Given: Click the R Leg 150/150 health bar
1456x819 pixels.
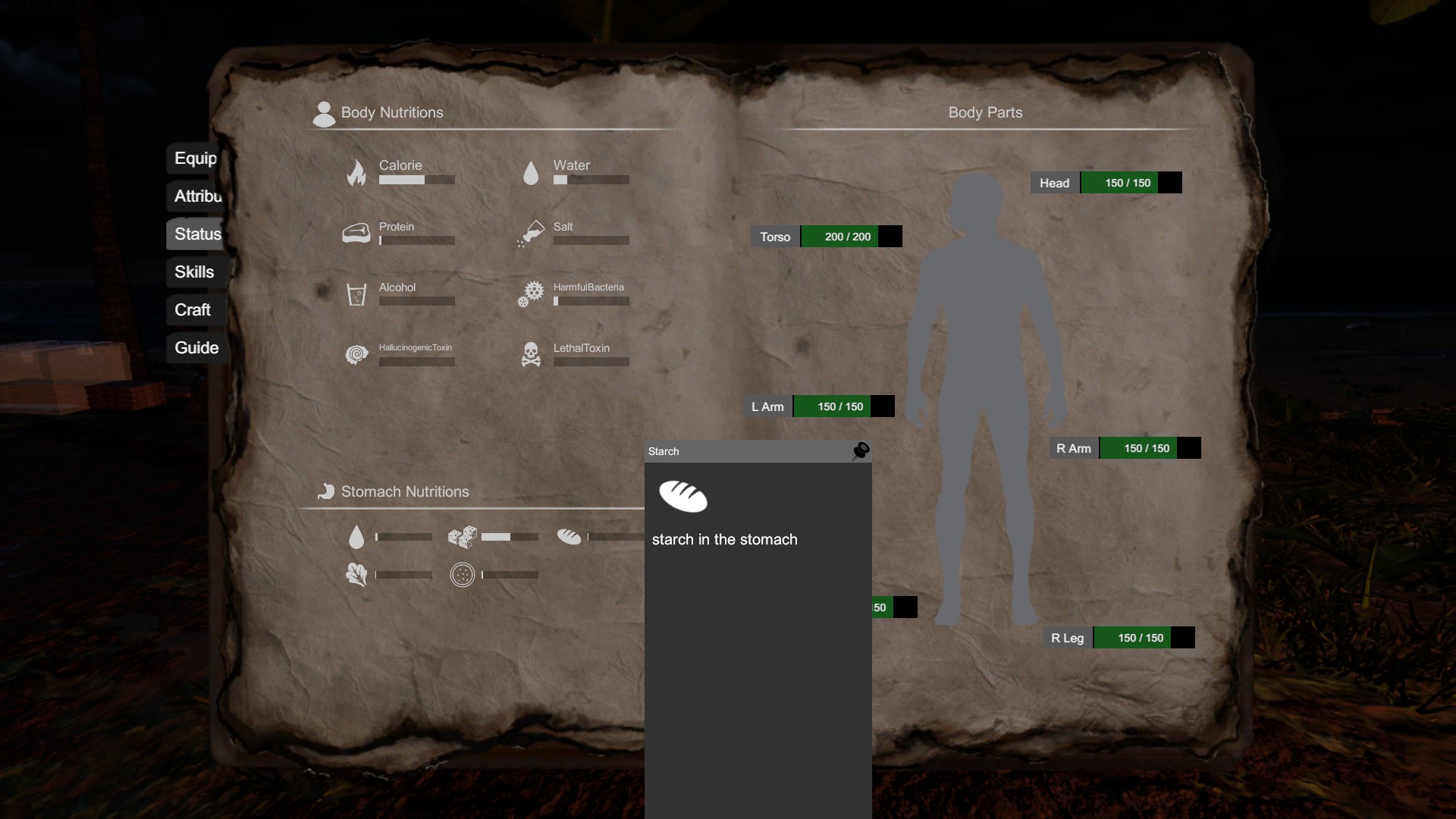Looking at the screenshot, I should 1143,638.
